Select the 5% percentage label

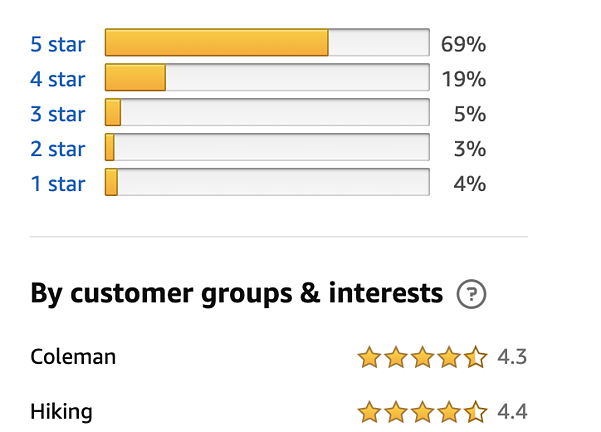click(x=470, y=114)
